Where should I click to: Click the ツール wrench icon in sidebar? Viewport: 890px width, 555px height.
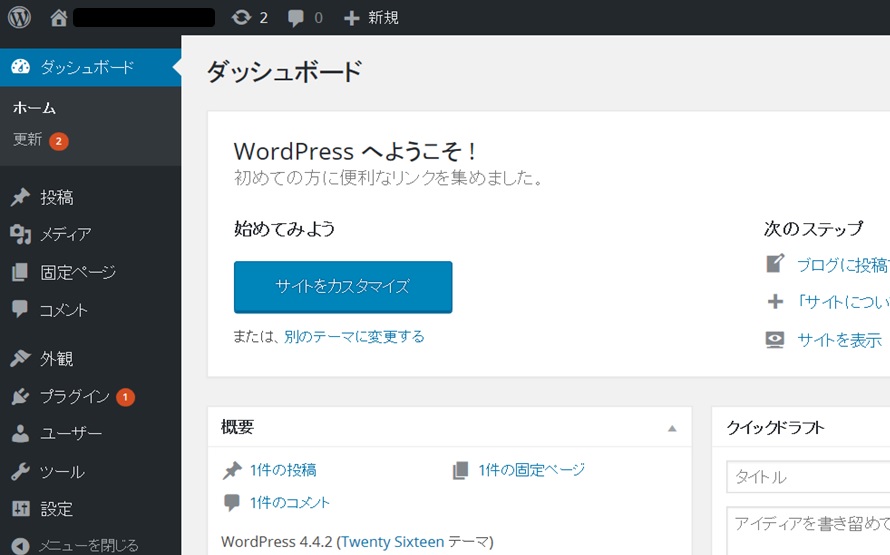(x=20, y=471)
